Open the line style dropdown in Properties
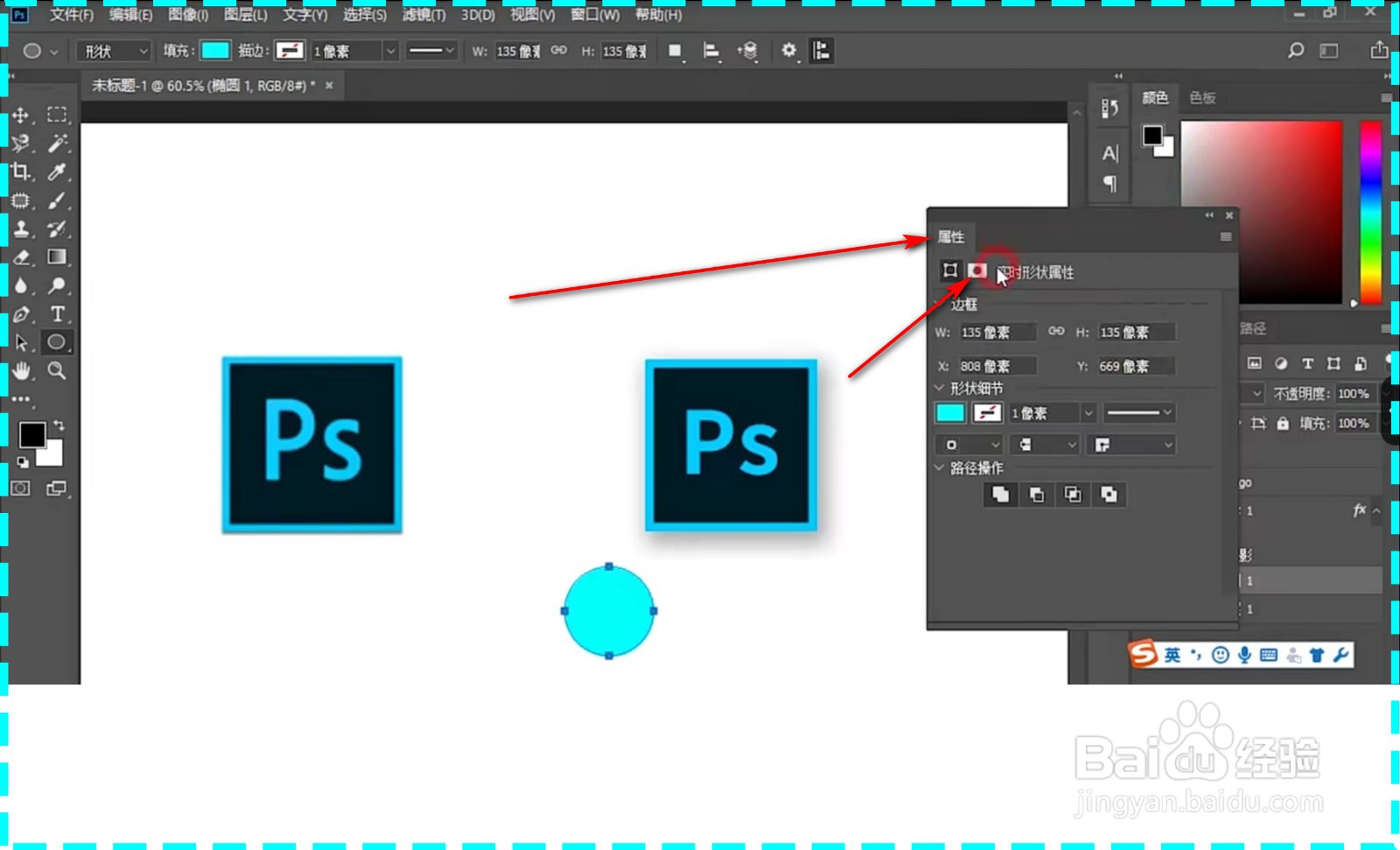 tap(1137, 412)
